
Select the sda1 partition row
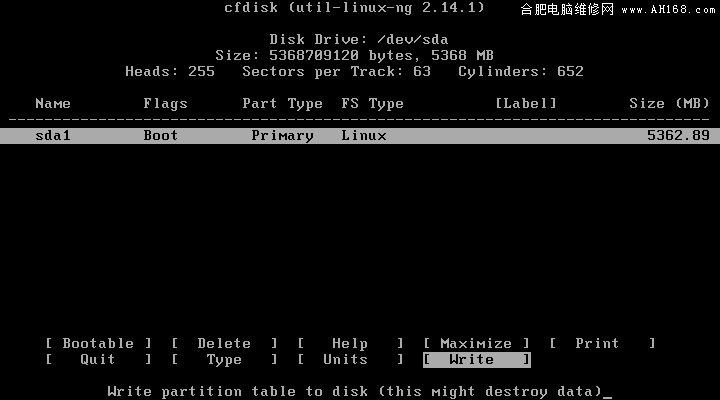point(360,136)
